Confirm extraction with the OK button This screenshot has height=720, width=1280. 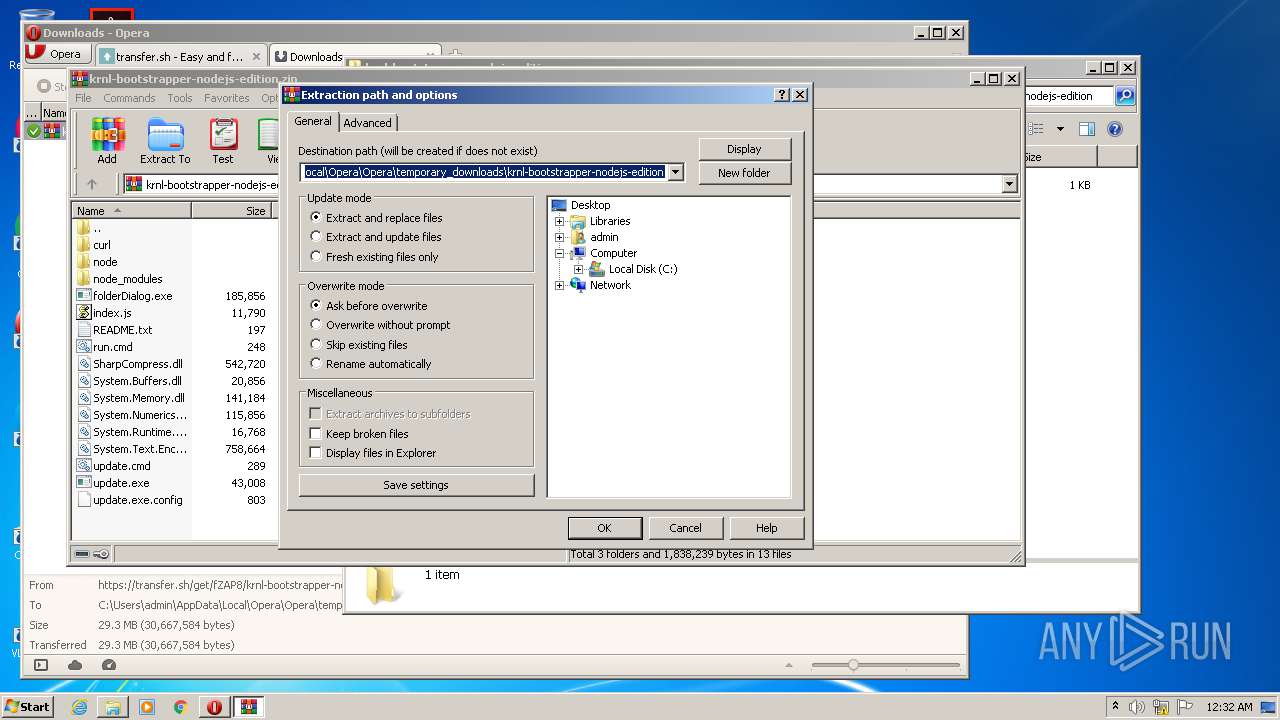pos(604,528)
